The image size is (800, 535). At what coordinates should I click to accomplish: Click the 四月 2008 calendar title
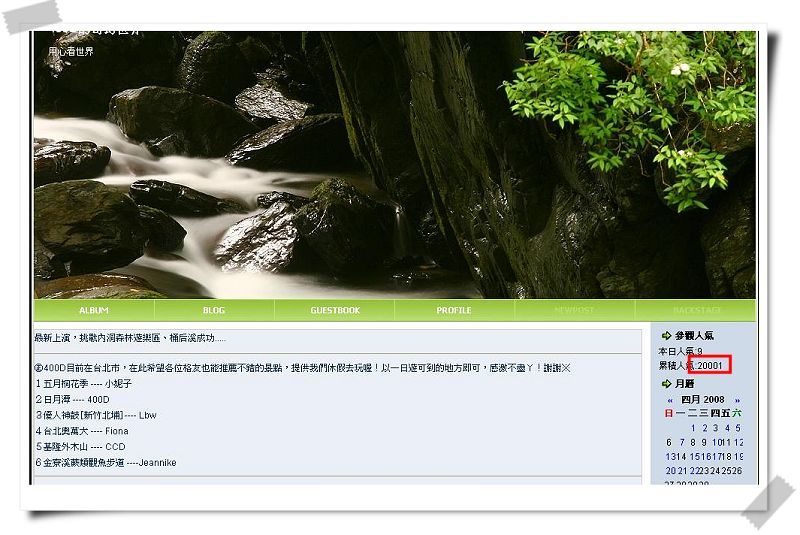[x=703, y=399]
